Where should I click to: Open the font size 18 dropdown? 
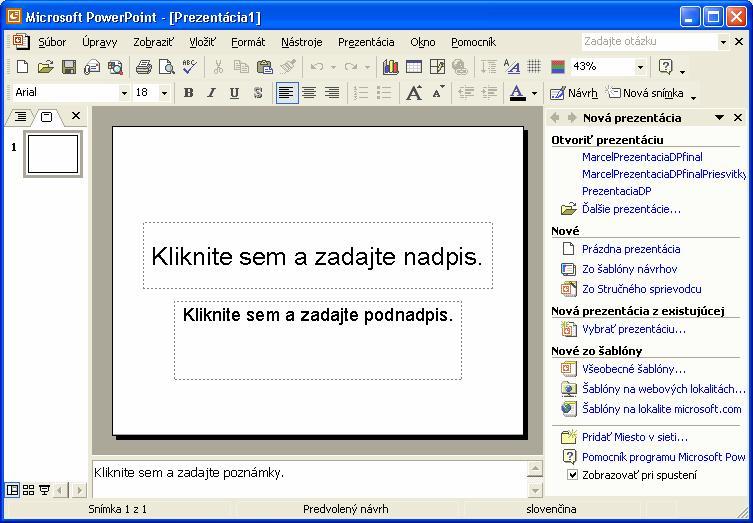click(x=164, y=93)
